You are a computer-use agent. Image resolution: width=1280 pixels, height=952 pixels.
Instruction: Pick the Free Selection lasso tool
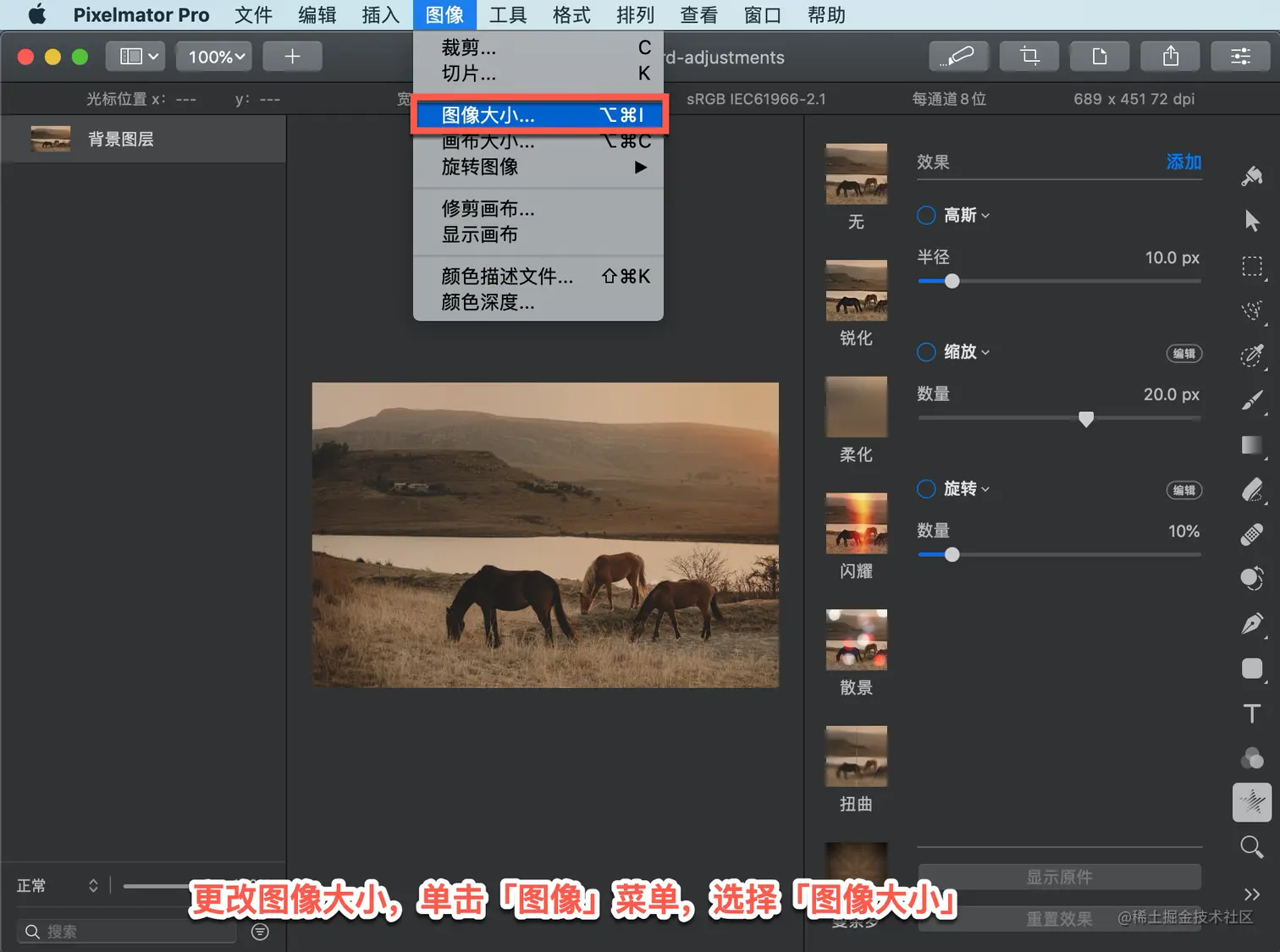point(1252,311)
